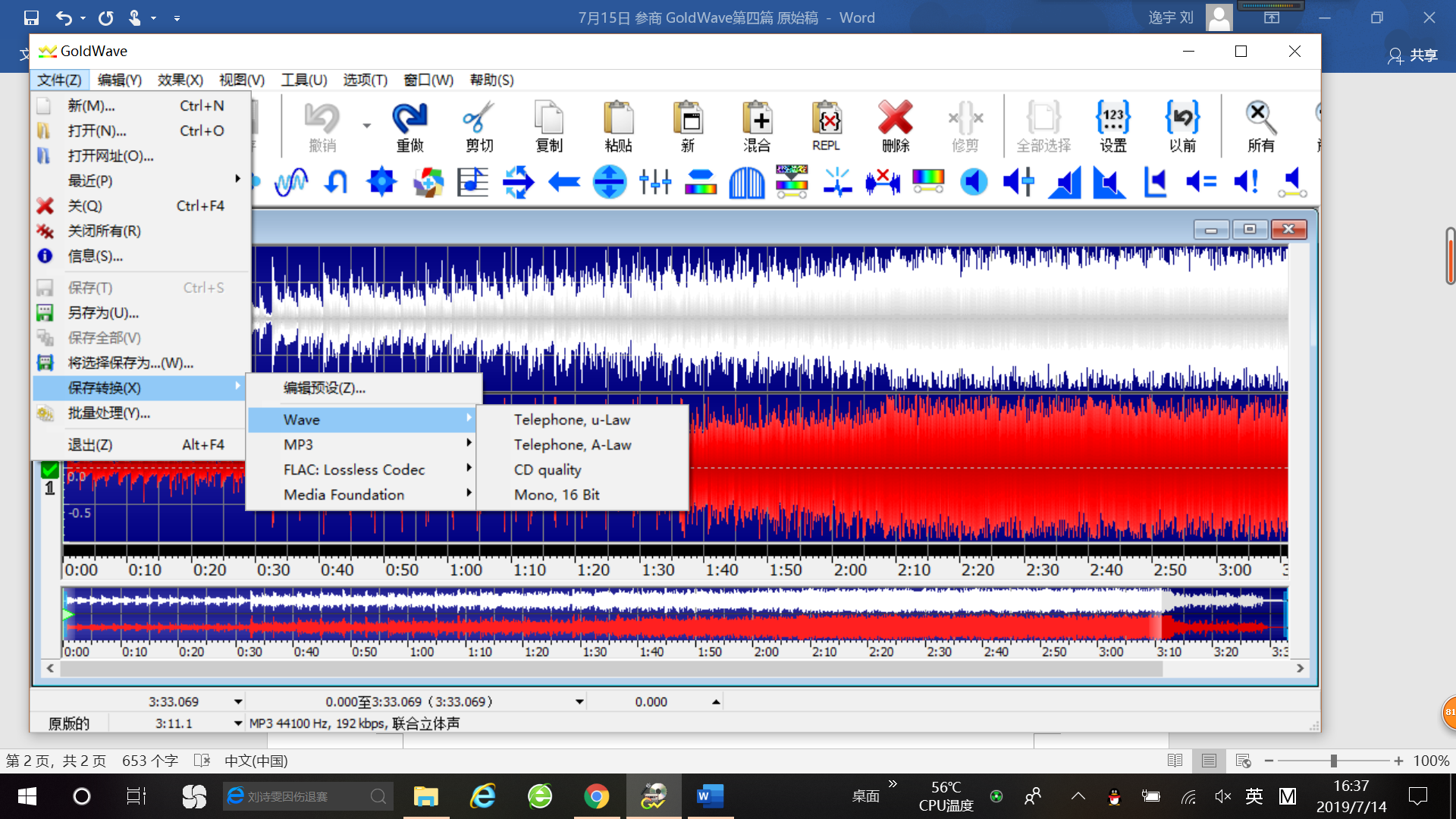Open the 3:33.069 length dropdown

(x=238, y=702)
